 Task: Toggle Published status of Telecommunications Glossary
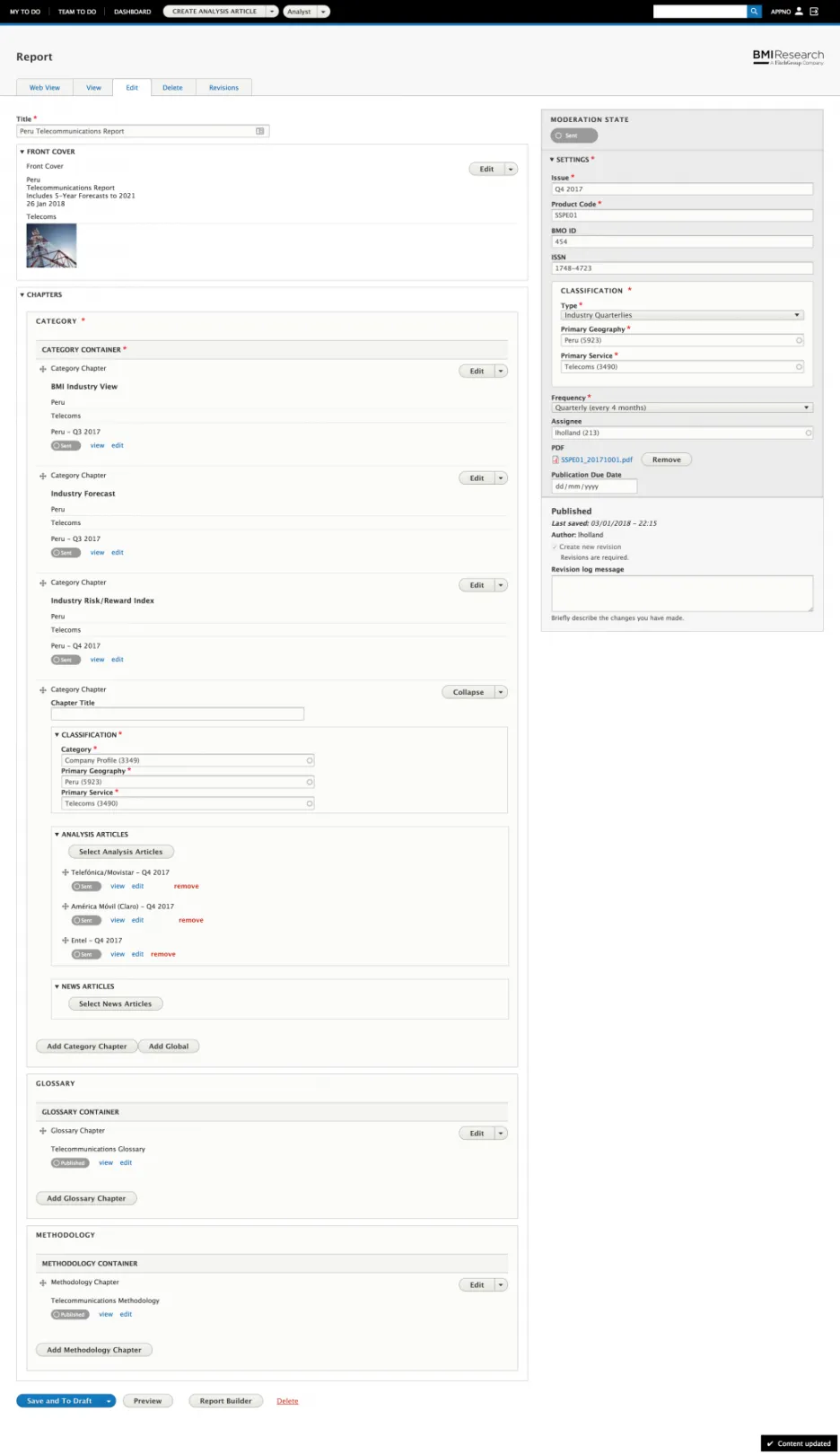tap(70, 1162)
